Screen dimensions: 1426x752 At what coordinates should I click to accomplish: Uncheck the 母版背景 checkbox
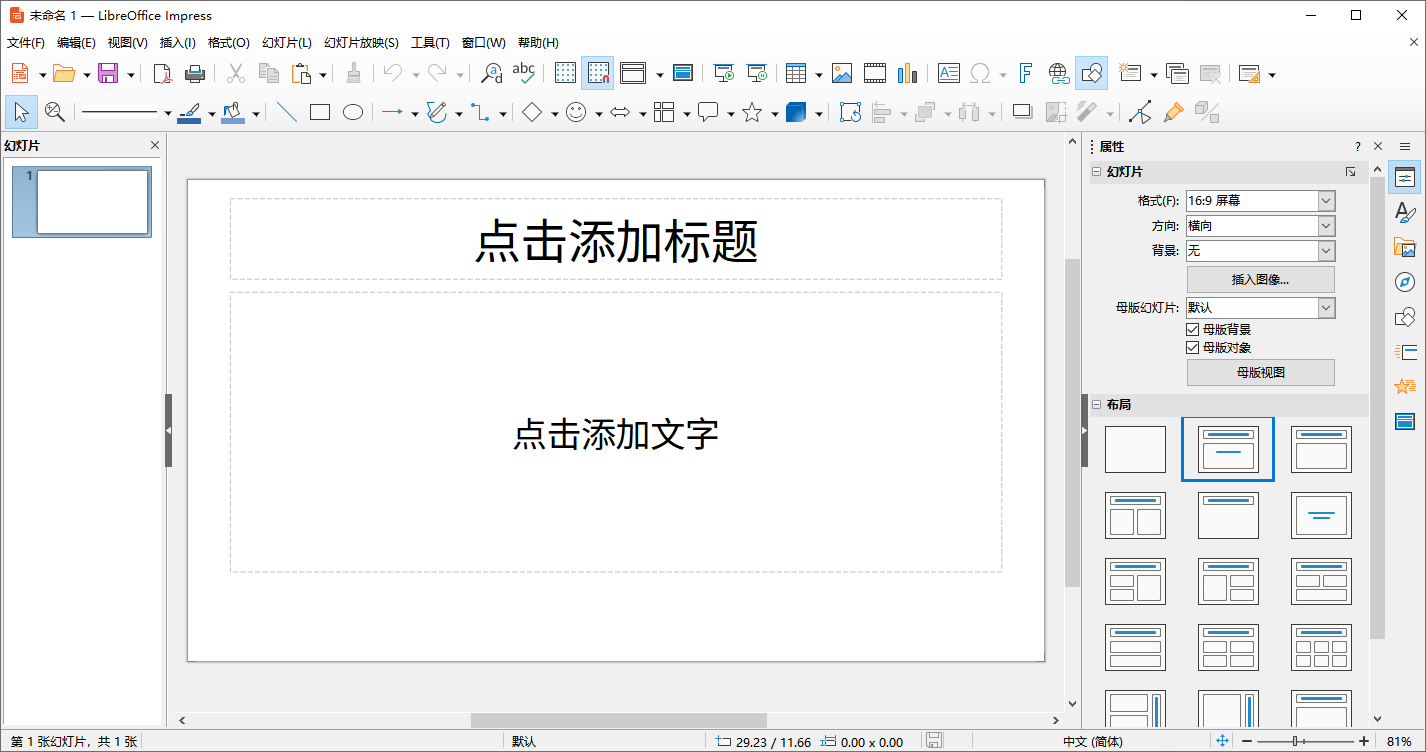[1192, 328]
